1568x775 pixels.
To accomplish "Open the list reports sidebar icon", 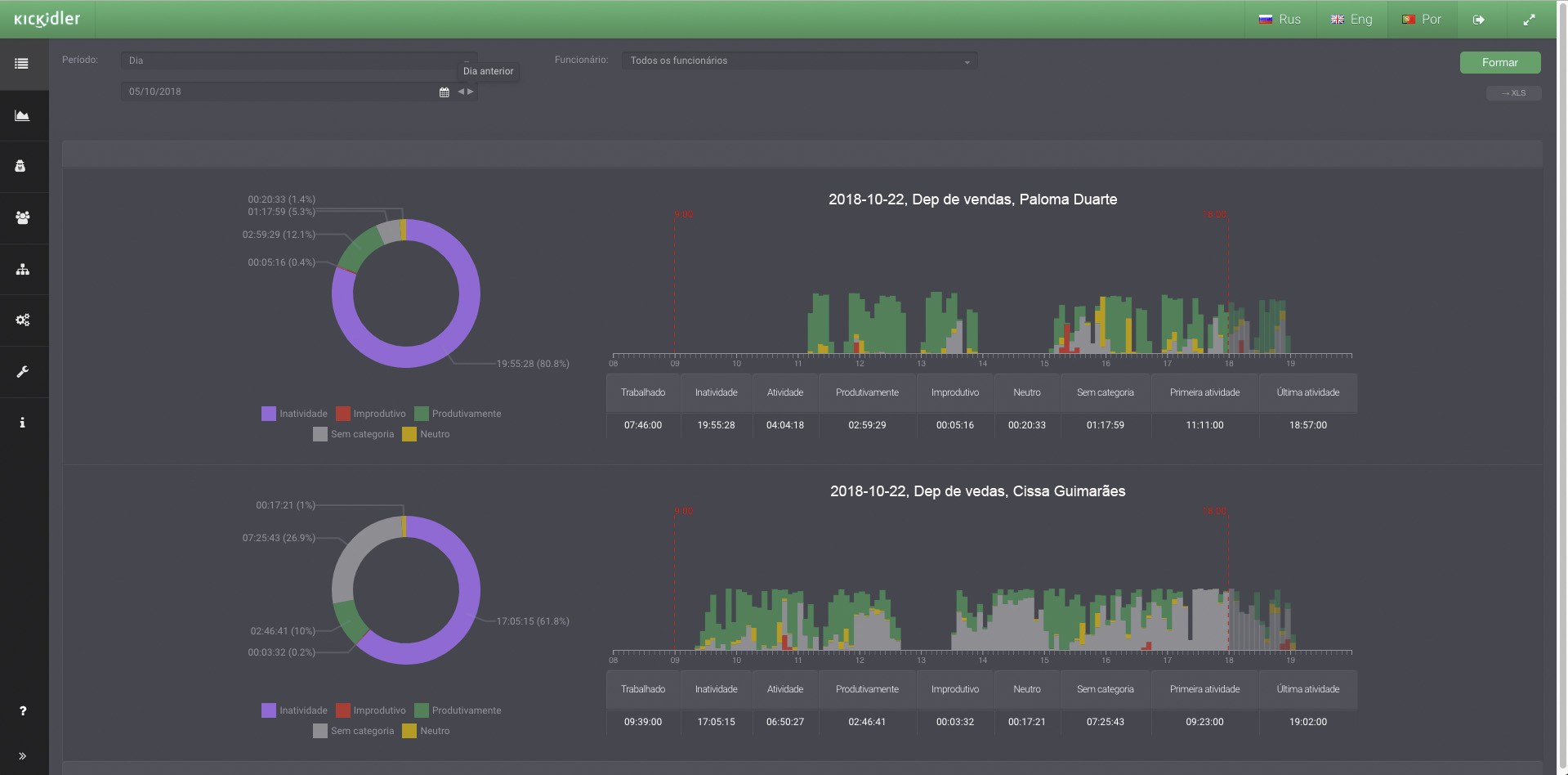I will click(x=22, y=64).
